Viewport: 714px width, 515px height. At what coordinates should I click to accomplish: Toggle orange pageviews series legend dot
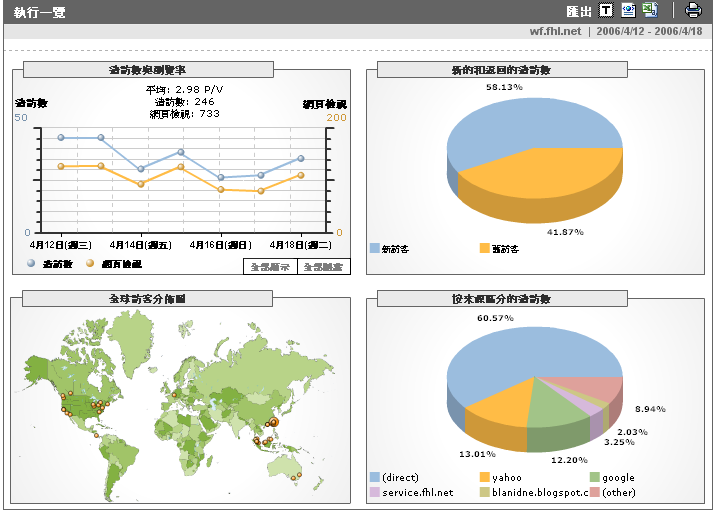[90, 263]
